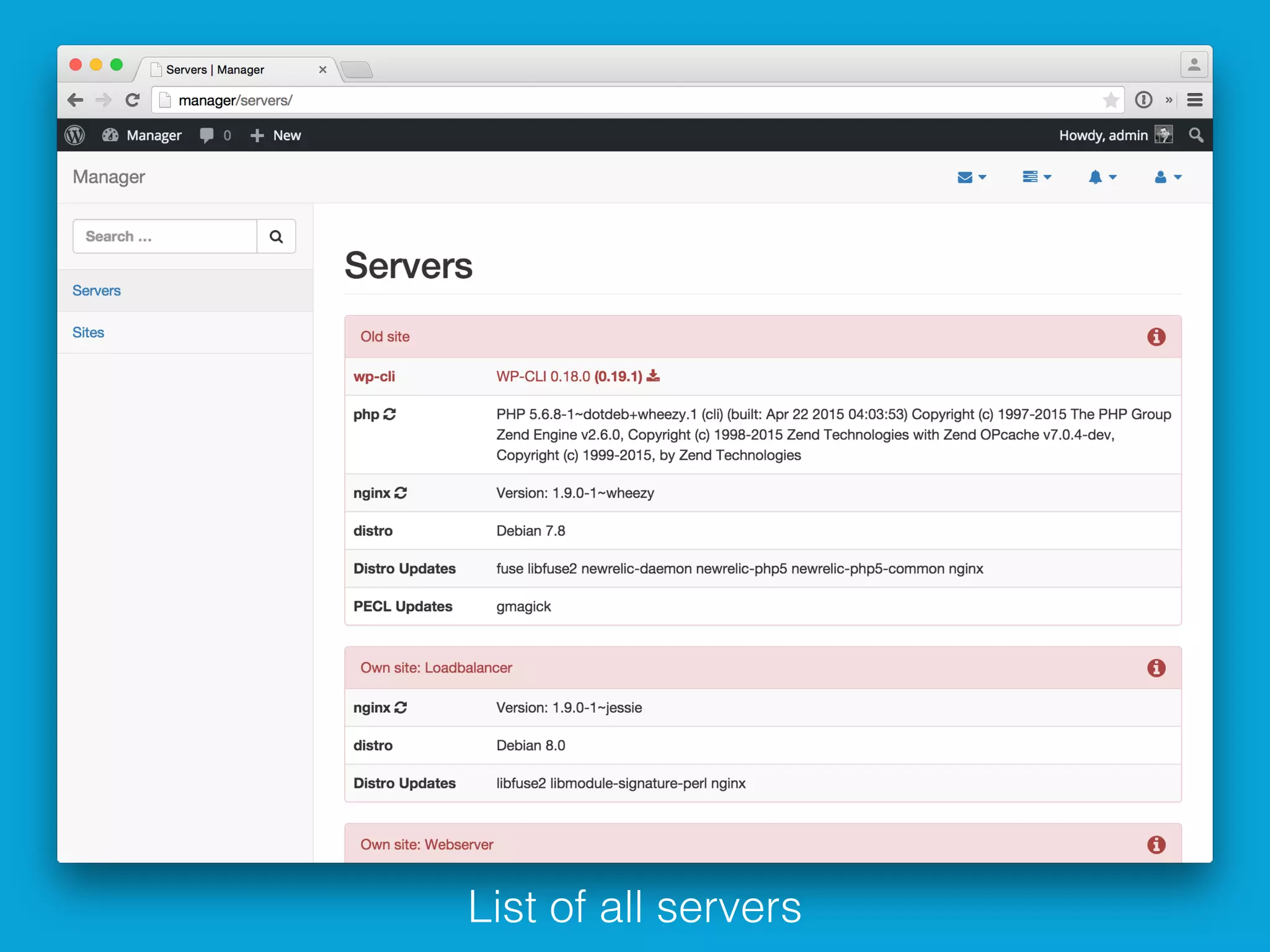Show info for the Old site server
Viewport: 1270px width, 952px height.
(x=1156, y=337)
